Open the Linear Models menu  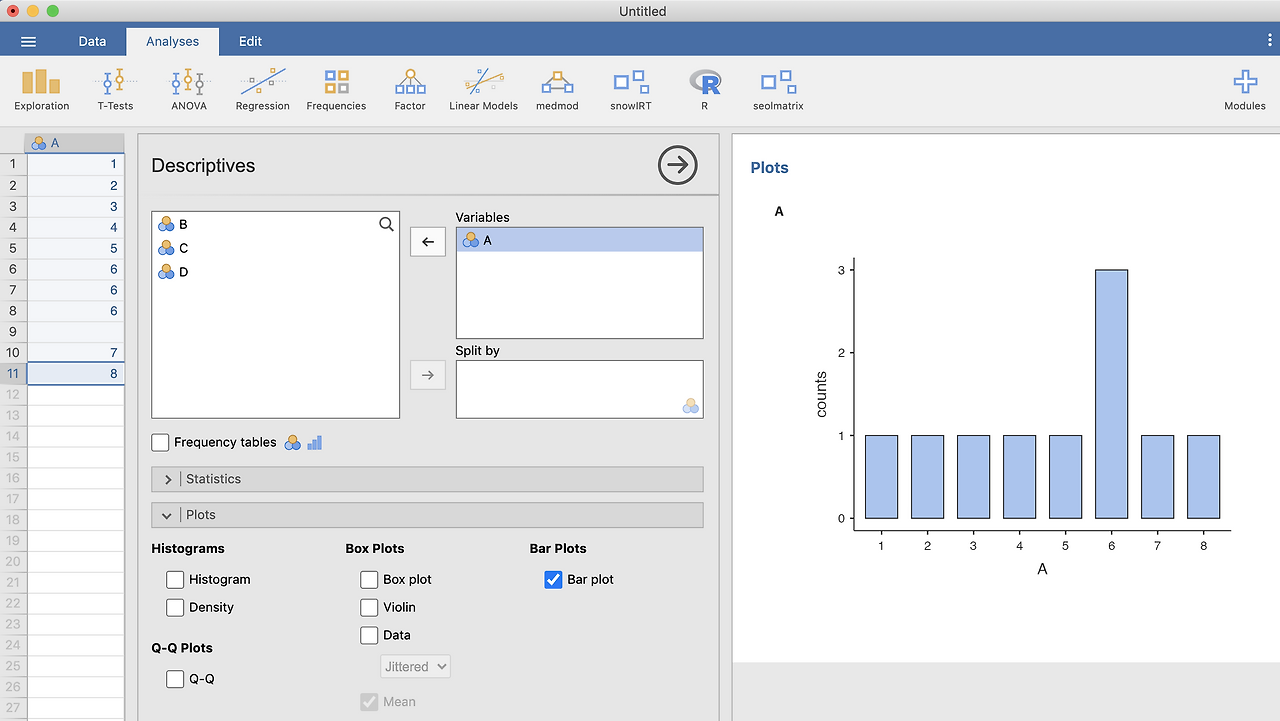[484, 90]
